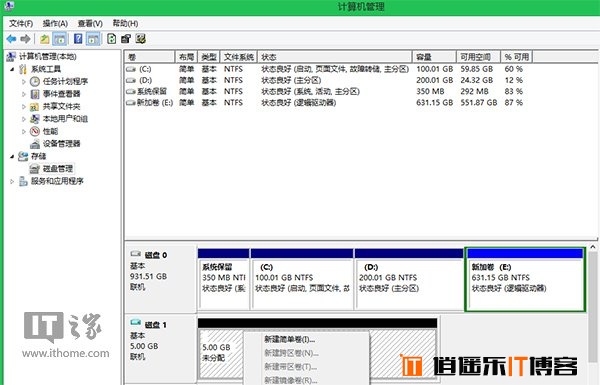Open the 操作(A) menu
The image size is (600, 385).
(55, 23)
